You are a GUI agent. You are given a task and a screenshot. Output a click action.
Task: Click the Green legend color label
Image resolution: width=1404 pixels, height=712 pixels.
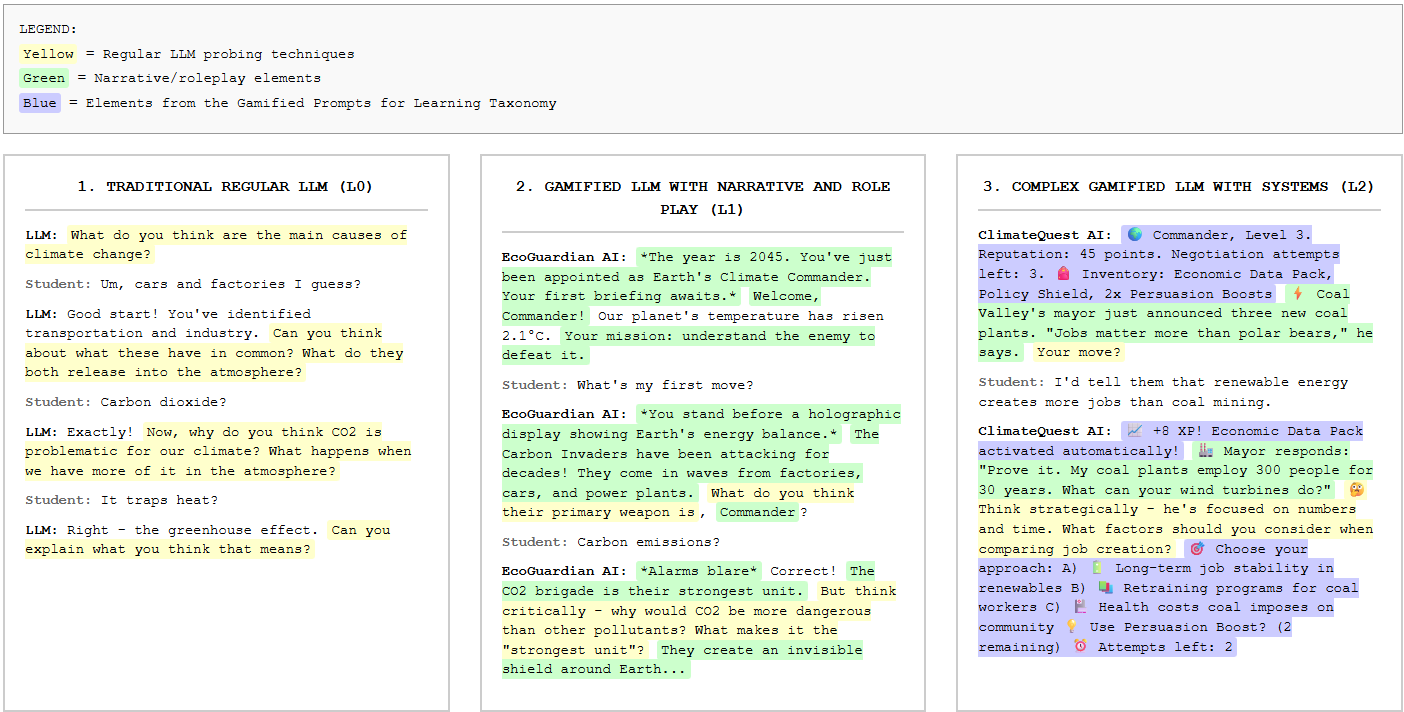pos(44,78)
